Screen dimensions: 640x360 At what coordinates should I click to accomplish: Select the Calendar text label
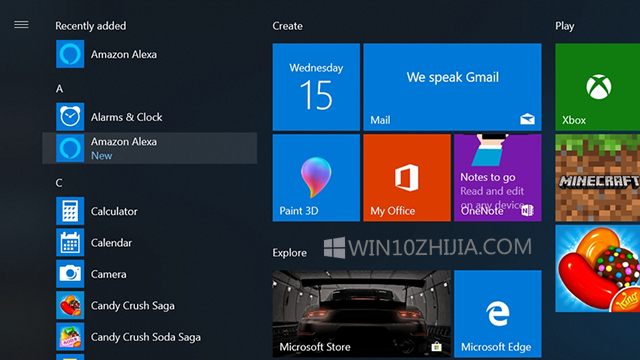point(111,243)
